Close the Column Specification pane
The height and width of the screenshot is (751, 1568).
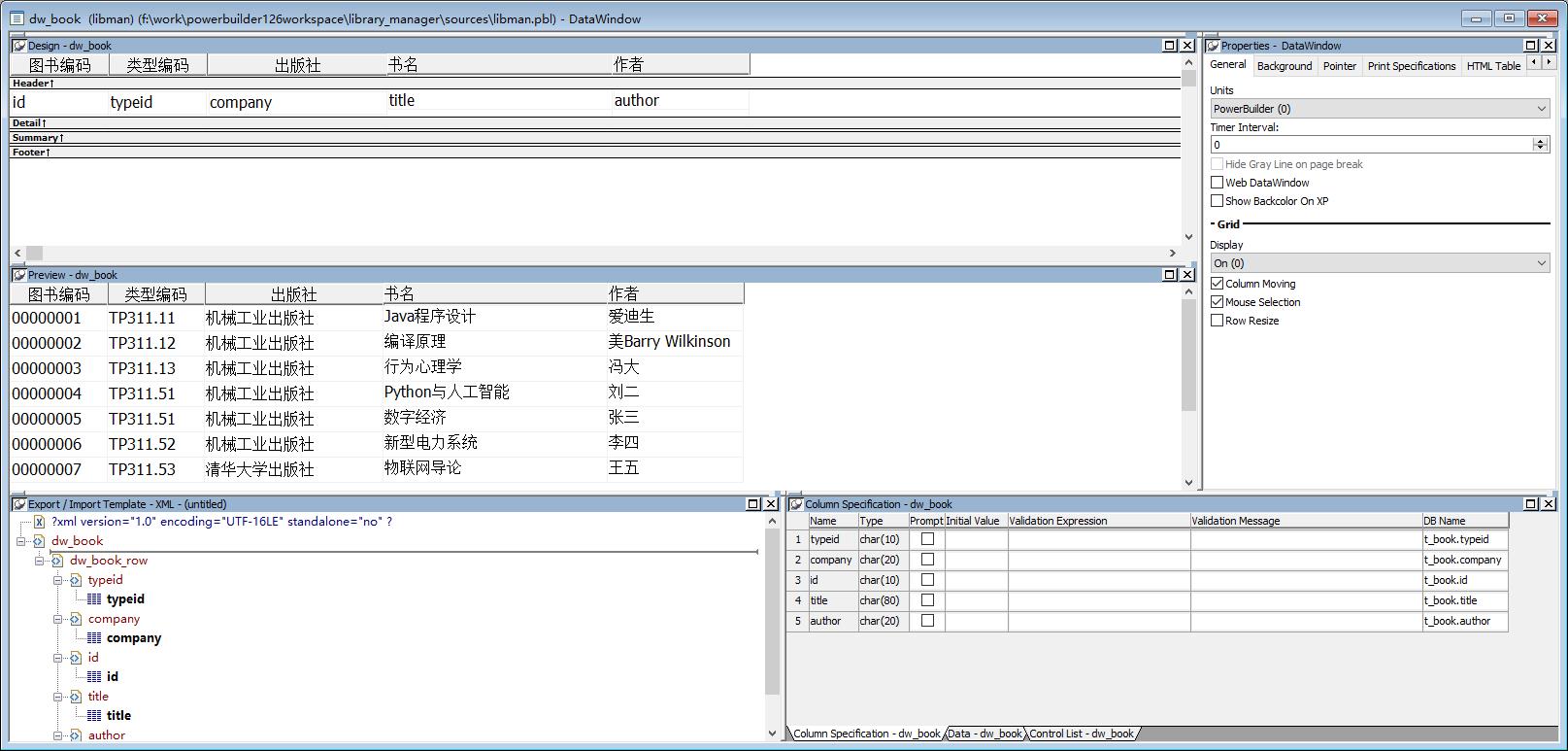pyautogui.click(x=1548, y=504)
